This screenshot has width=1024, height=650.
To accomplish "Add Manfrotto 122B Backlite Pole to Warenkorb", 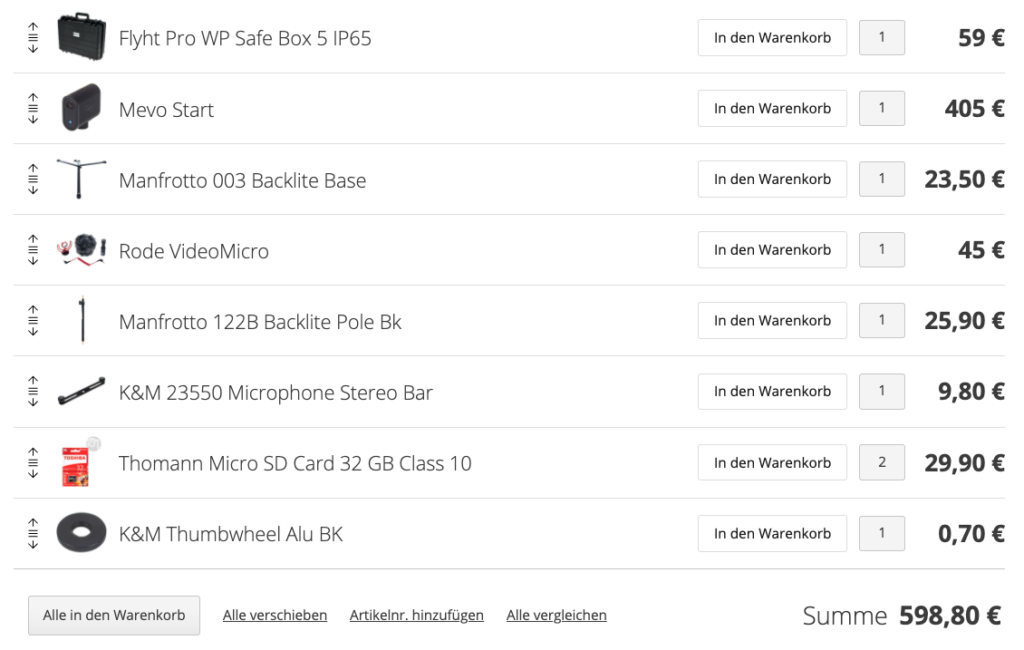I will click(x=772, y=321).
